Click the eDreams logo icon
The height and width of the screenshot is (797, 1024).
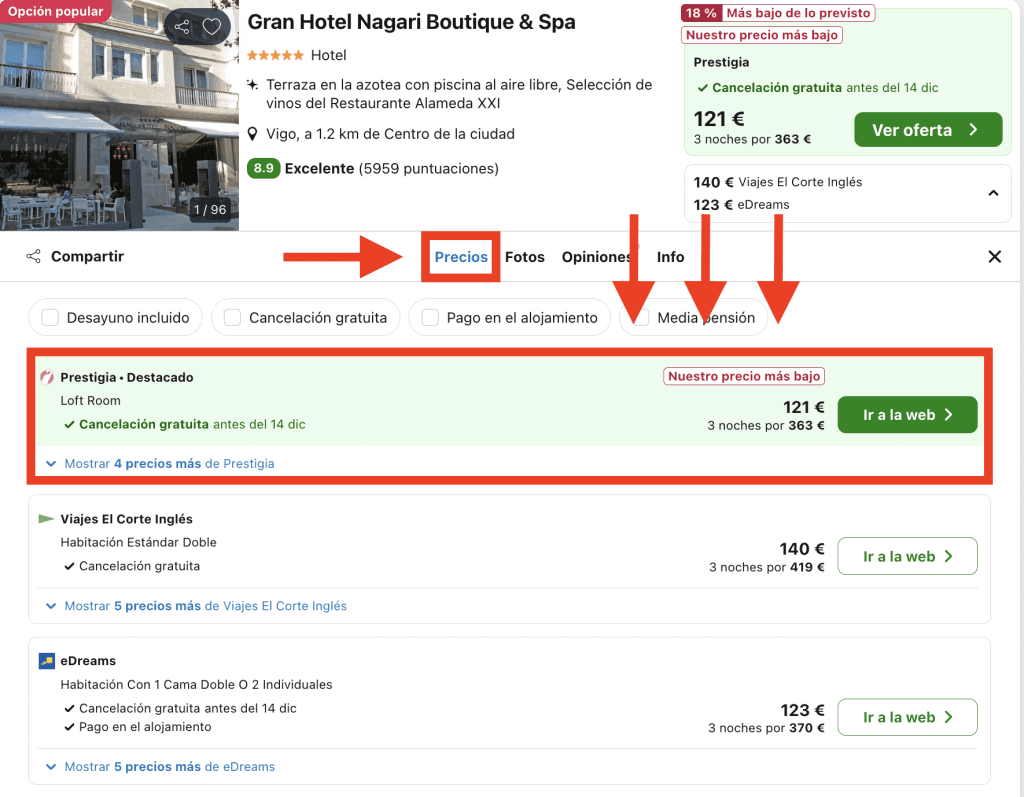point(46,661)
